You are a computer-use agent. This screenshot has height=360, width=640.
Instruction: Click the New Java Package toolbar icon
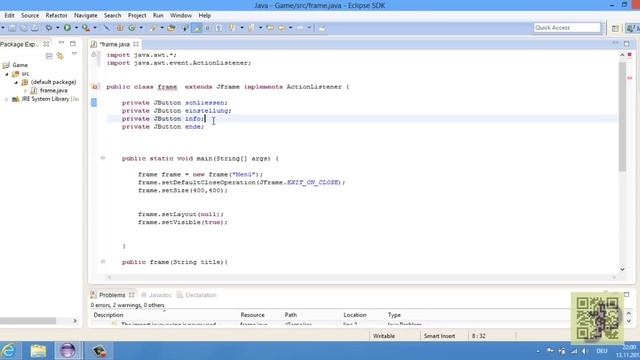coord(120,28)
